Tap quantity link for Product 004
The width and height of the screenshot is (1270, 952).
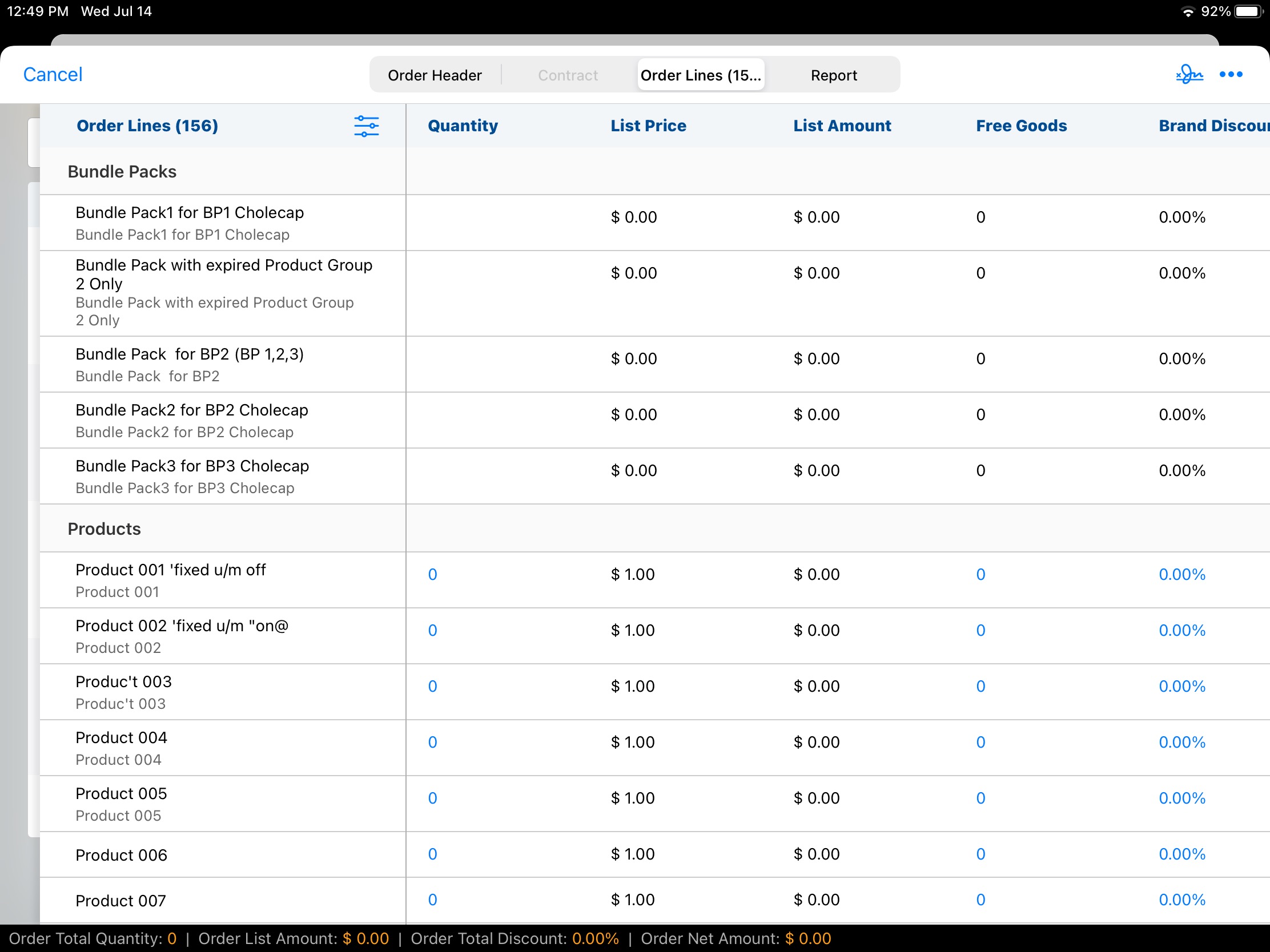click(x=432, y=742)
